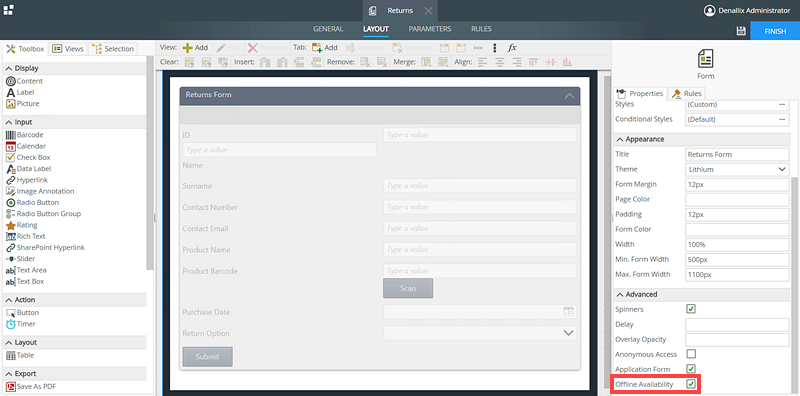Select Data Label control in toolbox
Viewport: 800px width, 396px height.
(29, 168)
